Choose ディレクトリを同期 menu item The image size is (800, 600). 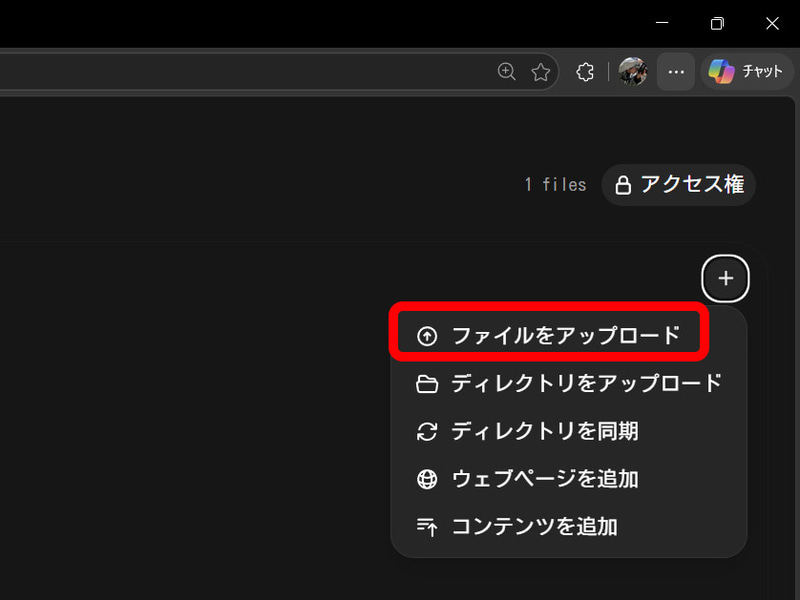point(569,431)
